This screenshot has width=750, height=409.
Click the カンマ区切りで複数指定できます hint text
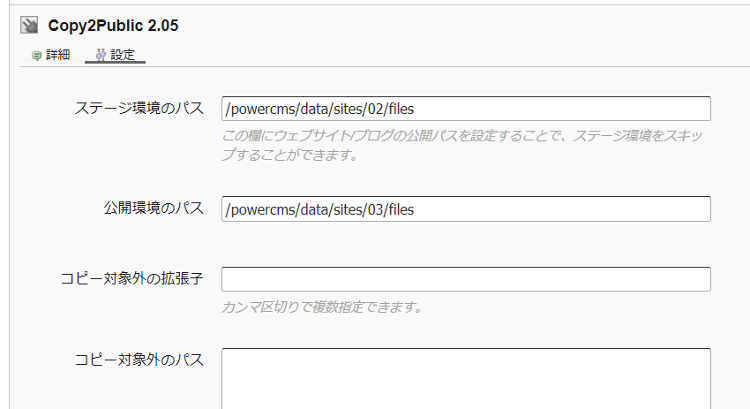tap(321, 307)
